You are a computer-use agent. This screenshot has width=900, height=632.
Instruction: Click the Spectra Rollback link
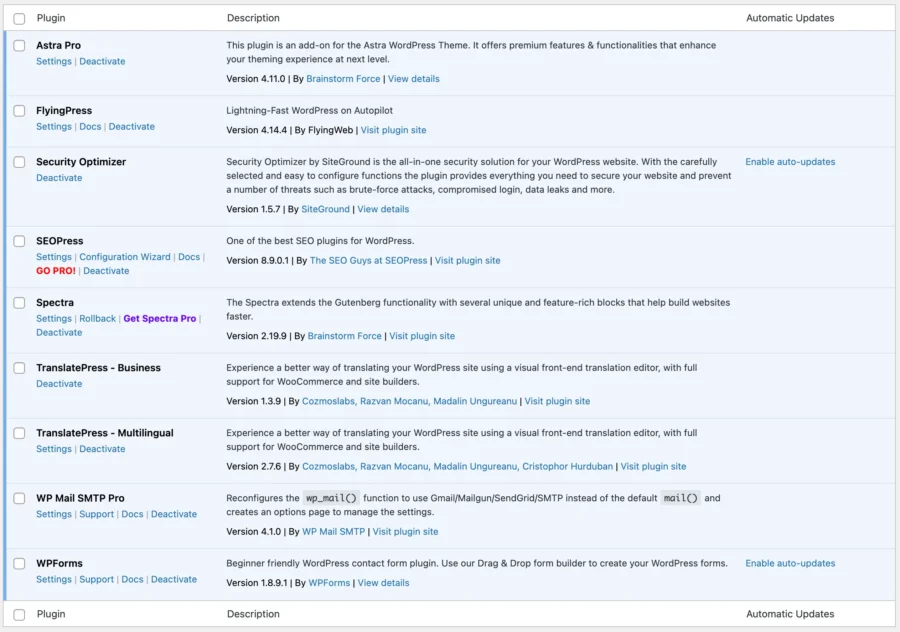[x=98, y=319]
